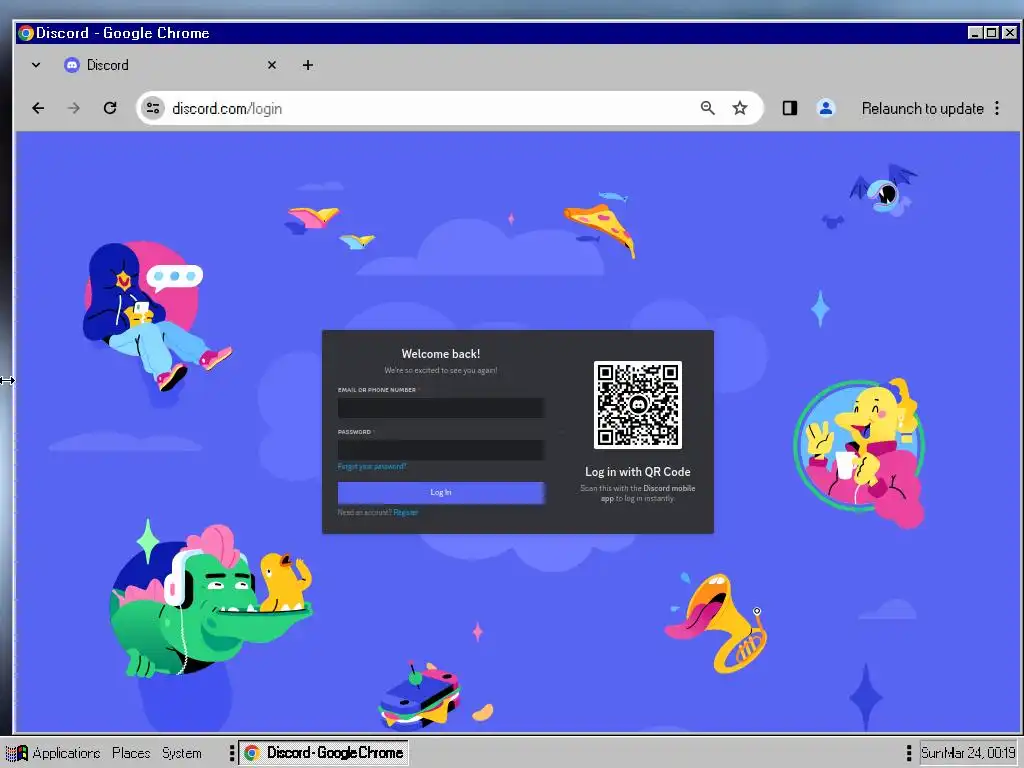The height and width of the screenshot is (768, 1024).
Task: Select Discord - Google Chrome taskbar entry
Action: [x=324, y=753]
